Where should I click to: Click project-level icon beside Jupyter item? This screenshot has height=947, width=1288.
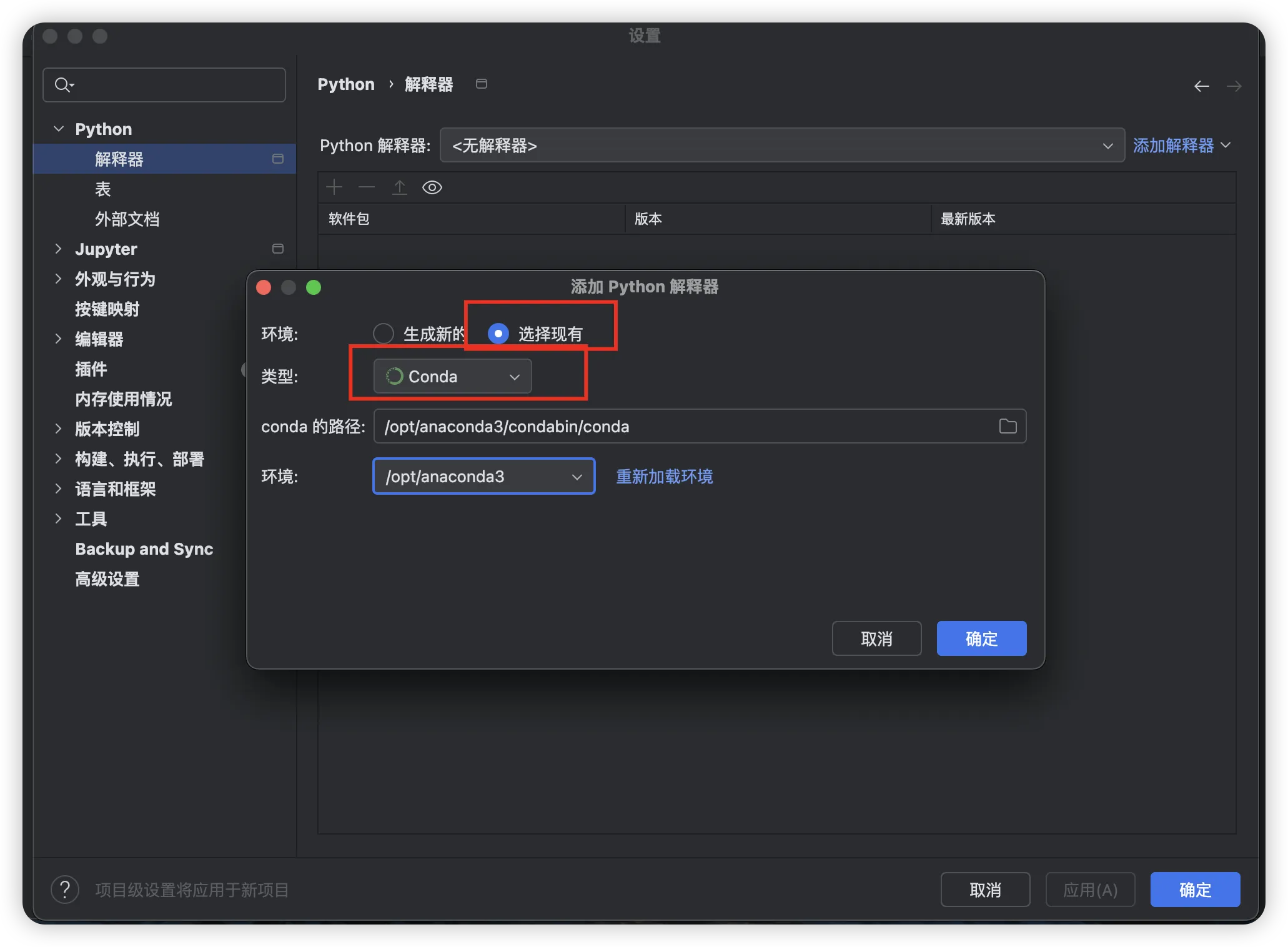[278, 249]
